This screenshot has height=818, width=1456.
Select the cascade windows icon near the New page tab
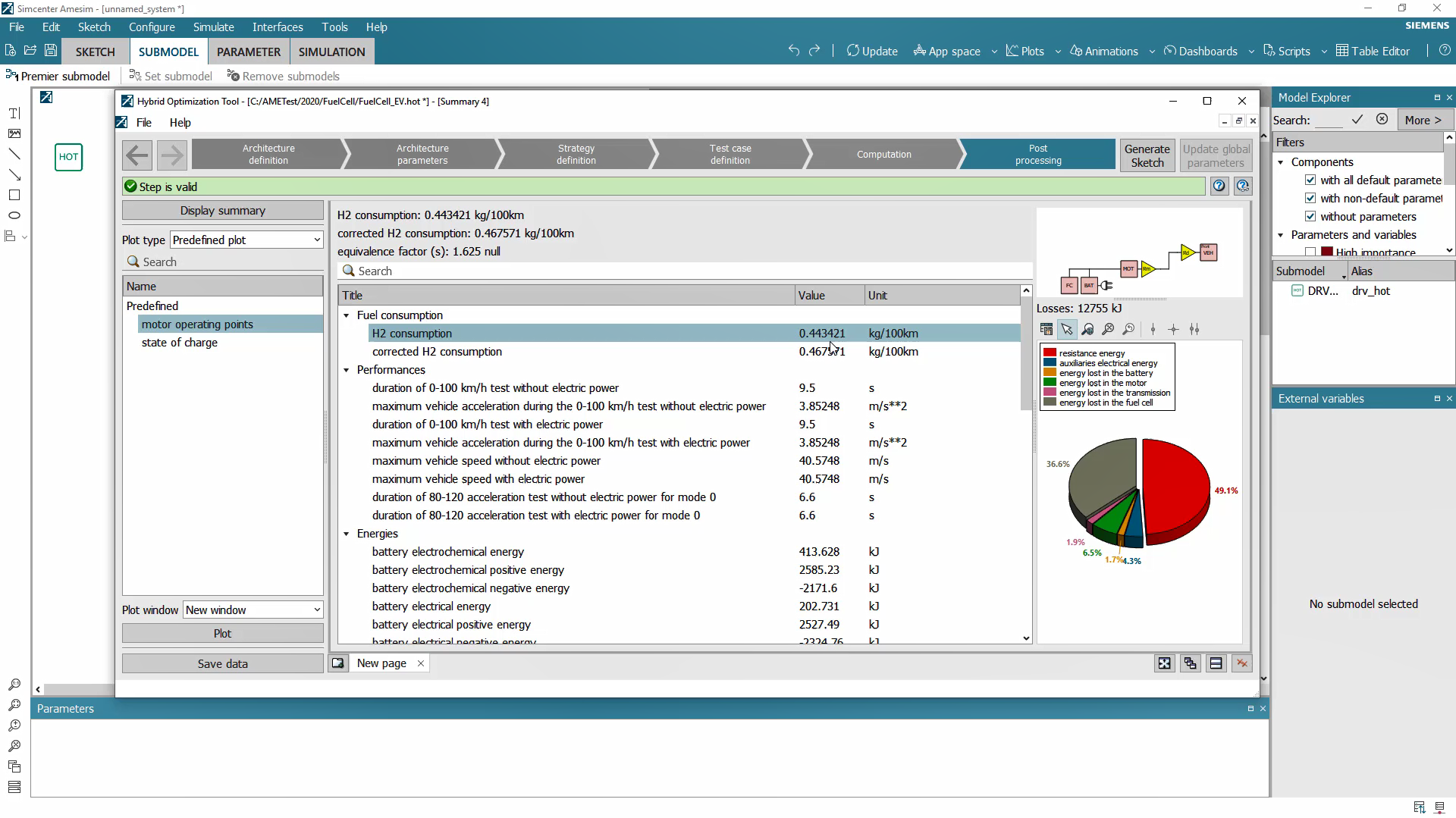(1191, 663)
